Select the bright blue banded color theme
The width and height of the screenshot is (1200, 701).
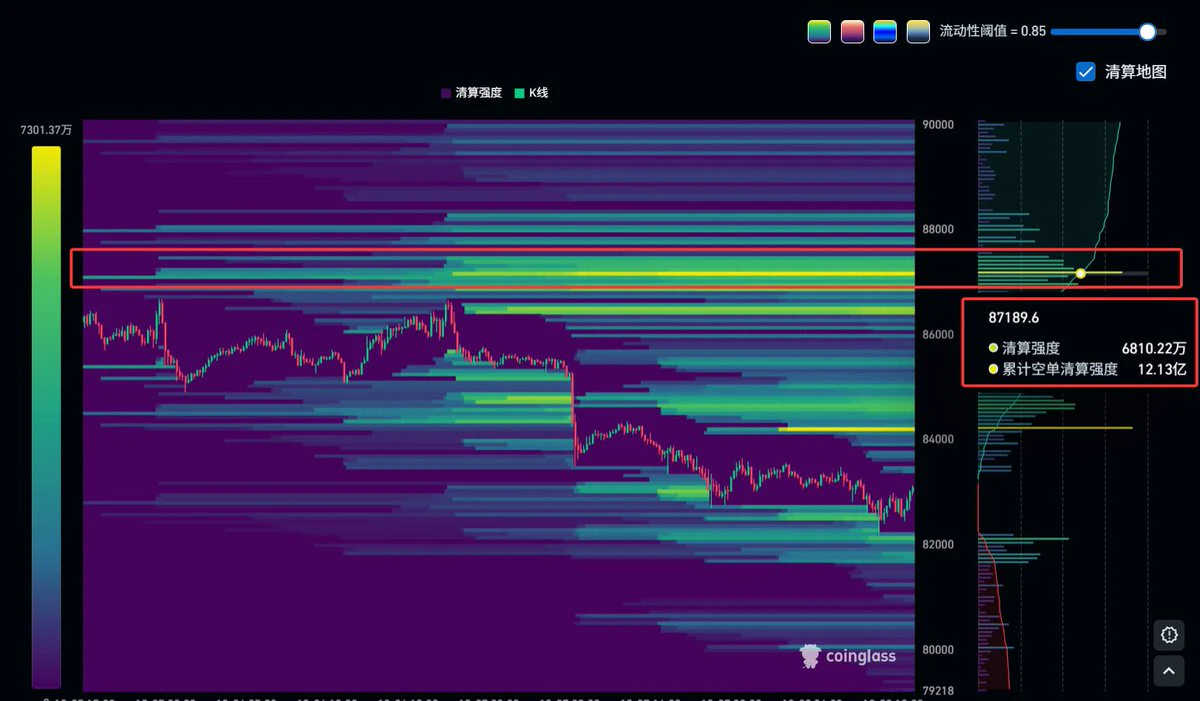click(x=885, y=32)
